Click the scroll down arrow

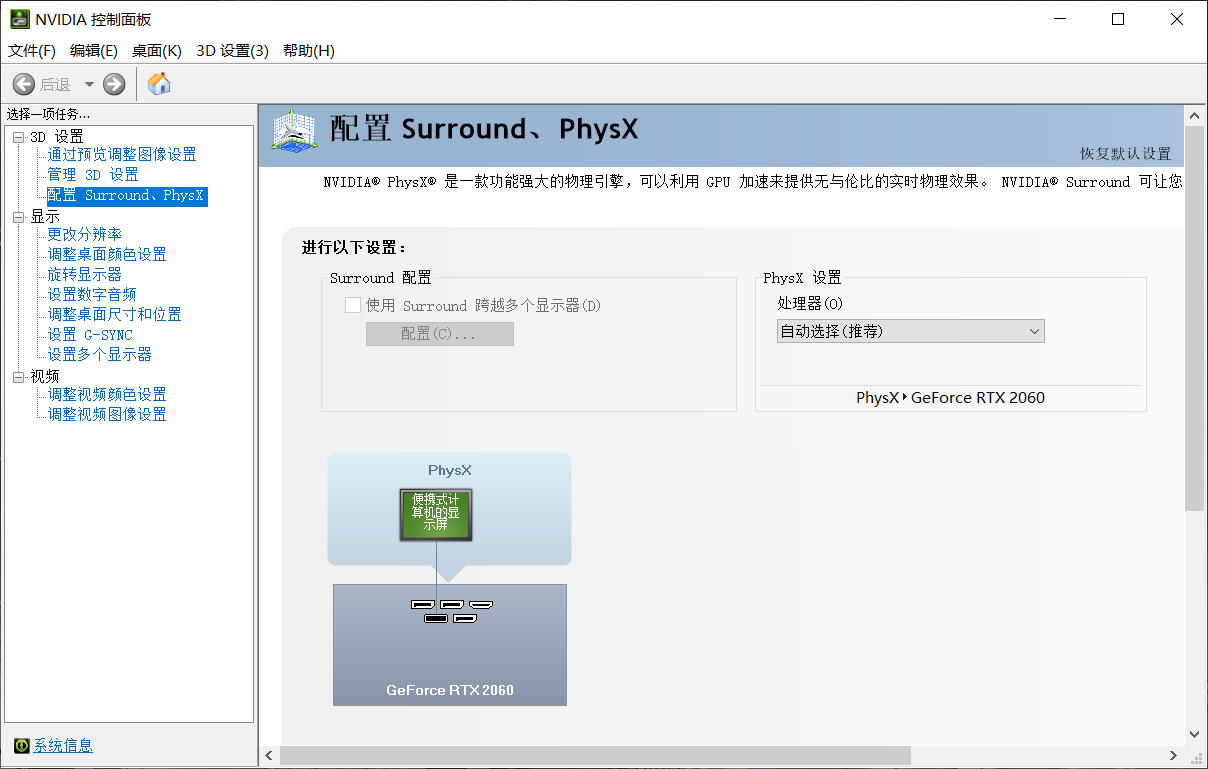point(1195,735)
